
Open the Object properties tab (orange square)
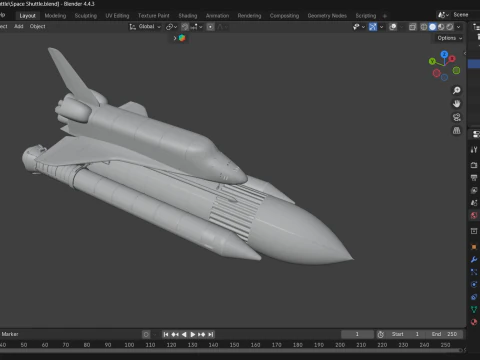coord(474,247)
